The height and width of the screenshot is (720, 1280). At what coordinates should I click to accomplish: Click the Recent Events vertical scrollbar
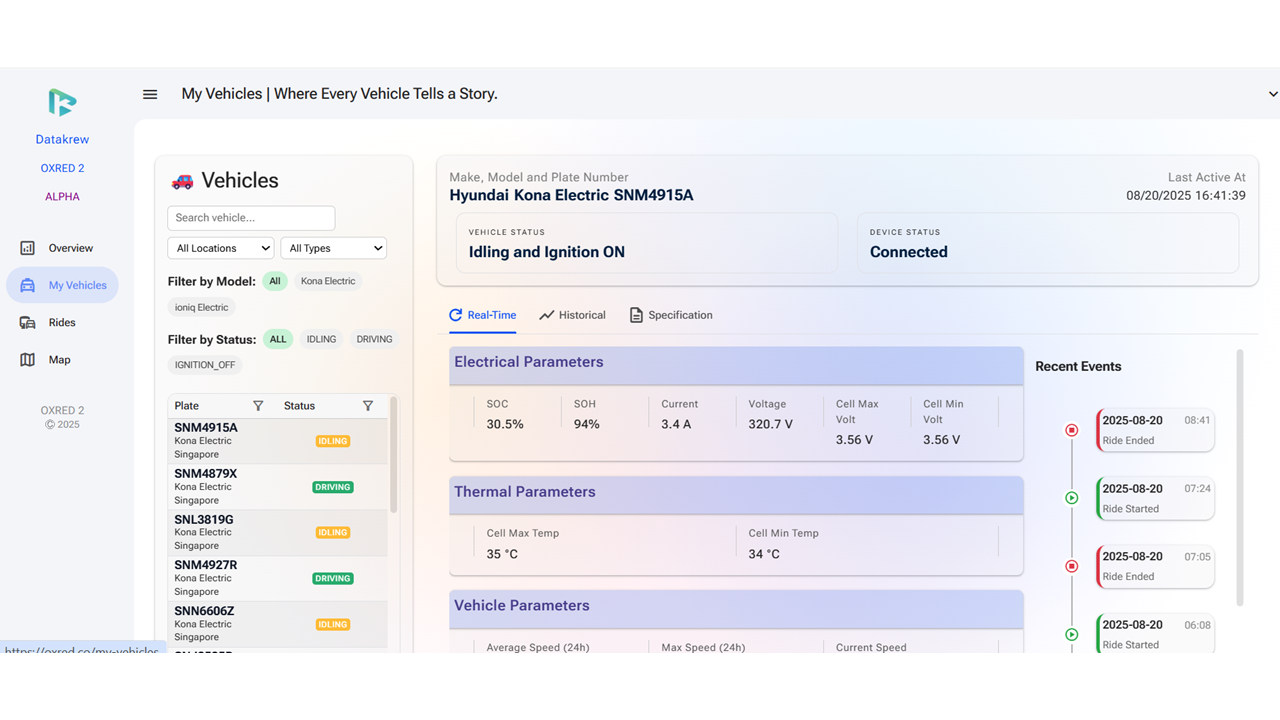[1241, 477]
